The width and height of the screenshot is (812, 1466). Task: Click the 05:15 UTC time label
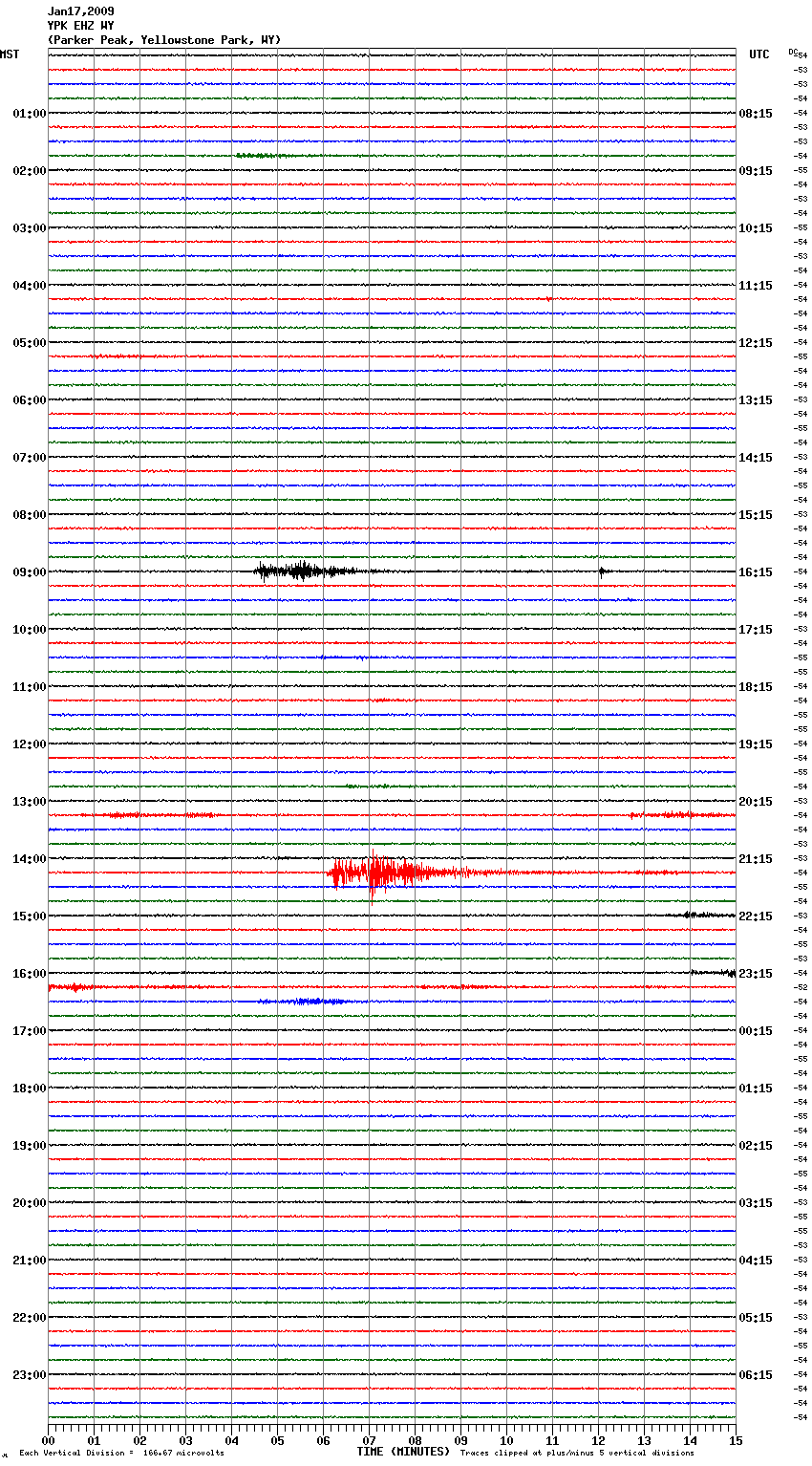click(x=756, y=1318)
